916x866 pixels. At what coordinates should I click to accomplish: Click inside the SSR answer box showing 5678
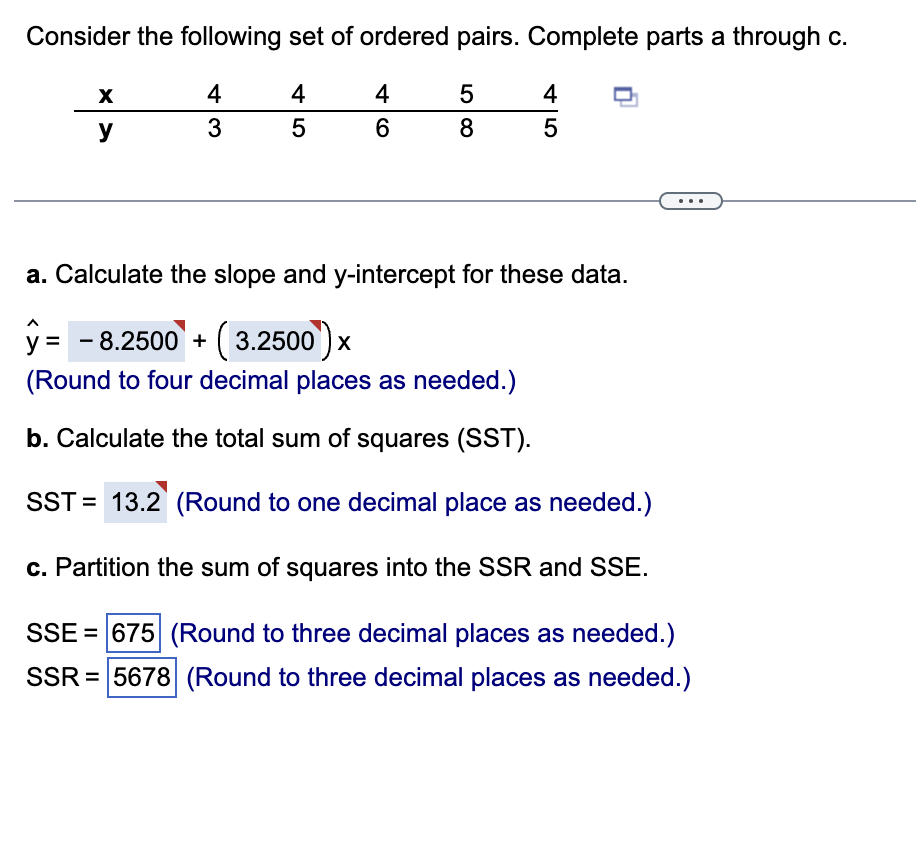140,677
